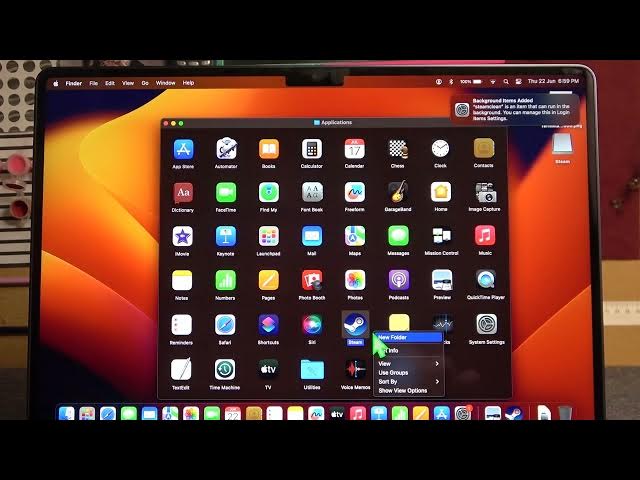
Task: Select the System Settings icon in Applications window
Action: click(487, 324)
